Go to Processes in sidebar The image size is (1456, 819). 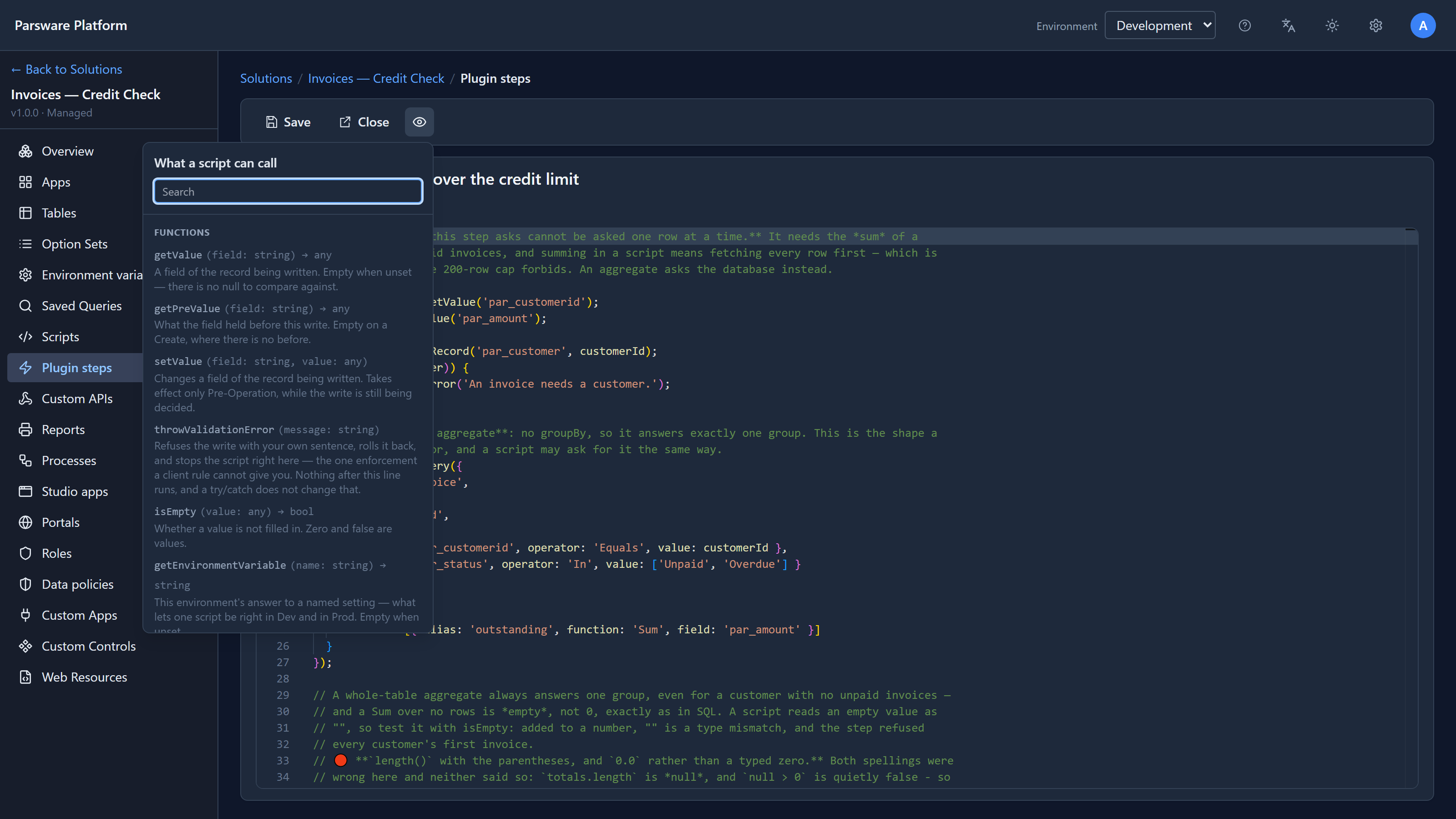point(69,460)
